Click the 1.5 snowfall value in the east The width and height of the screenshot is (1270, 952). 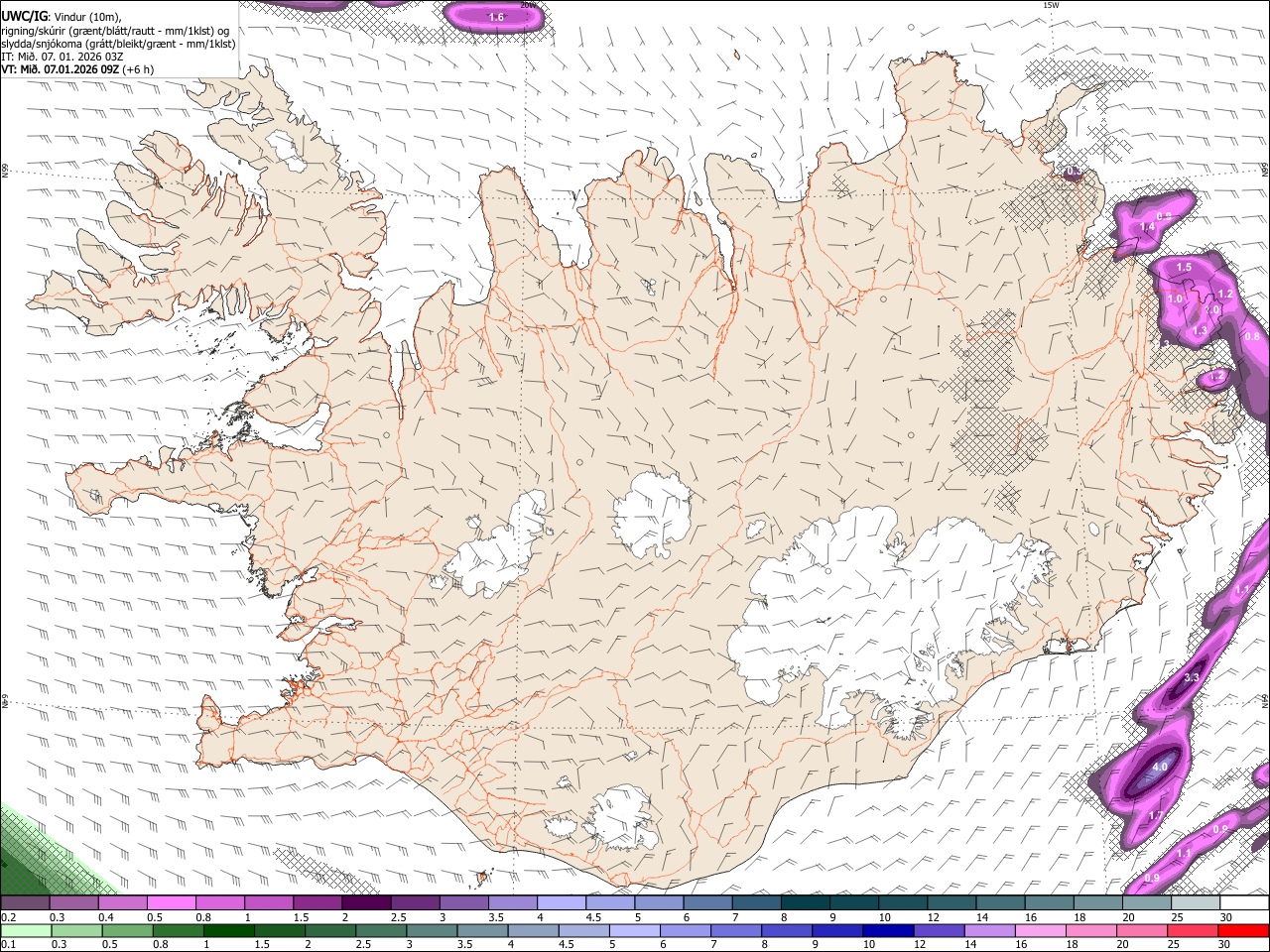click(1184, 268)
